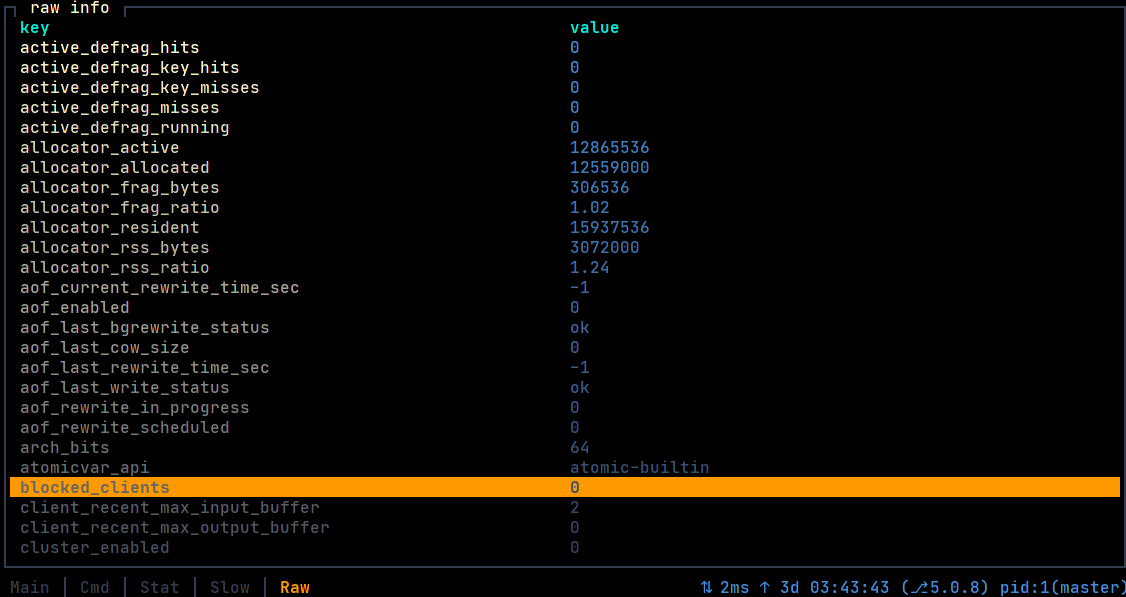Select the aof_last_bgrewrite_status row
Image resolution: width=1126 pixels, height=597 pixels.
coord(565,328)
